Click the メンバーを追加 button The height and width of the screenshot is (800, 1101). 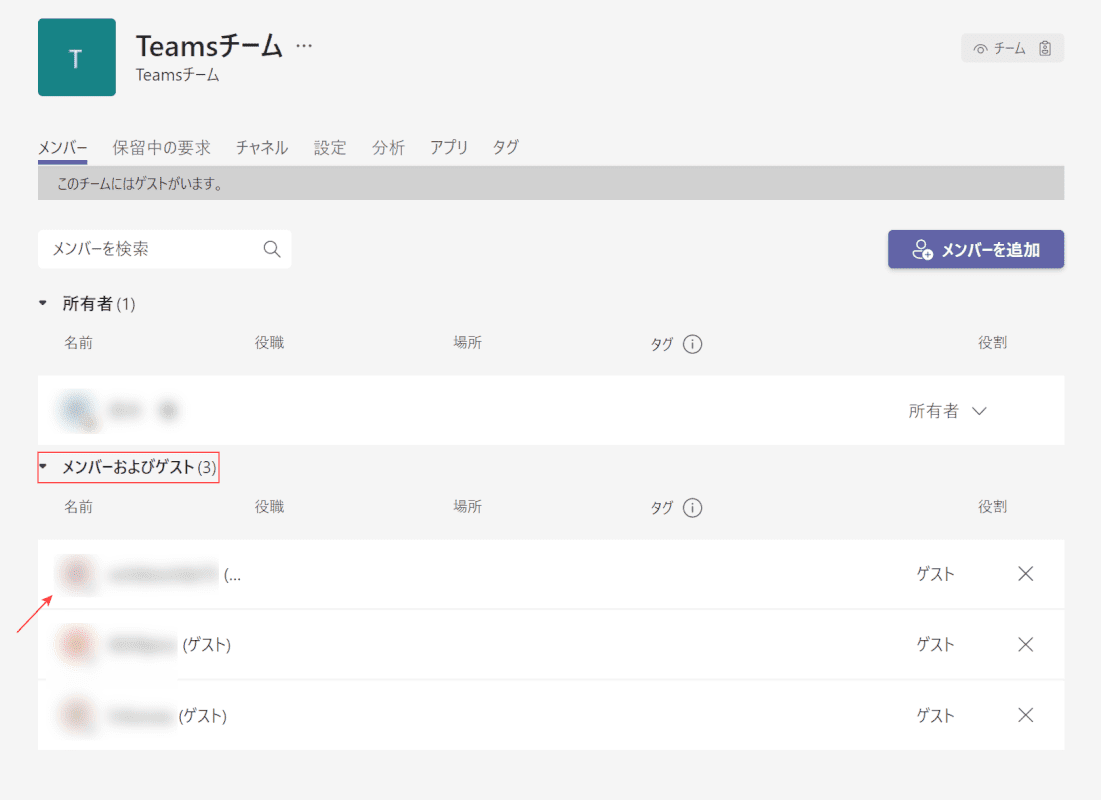[x=975, y=249]
